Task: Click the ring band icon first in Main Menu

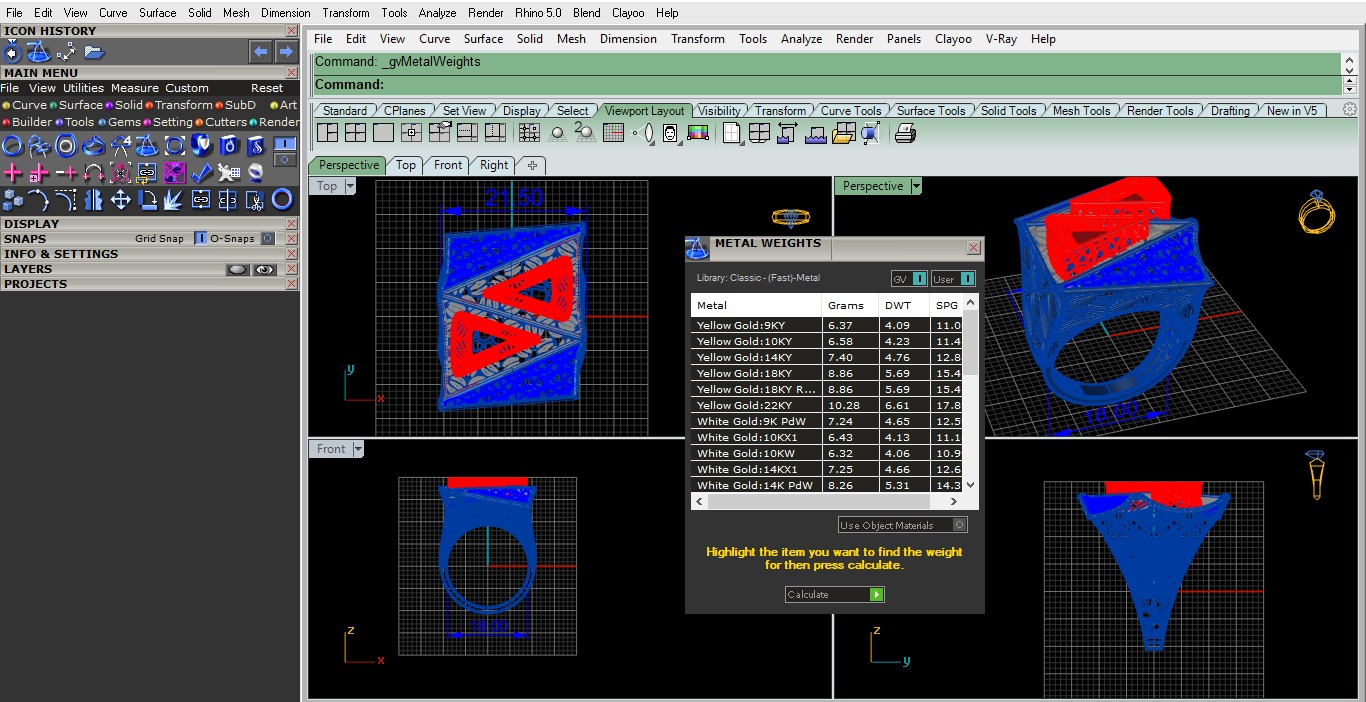Action: [x=11, y=145]
